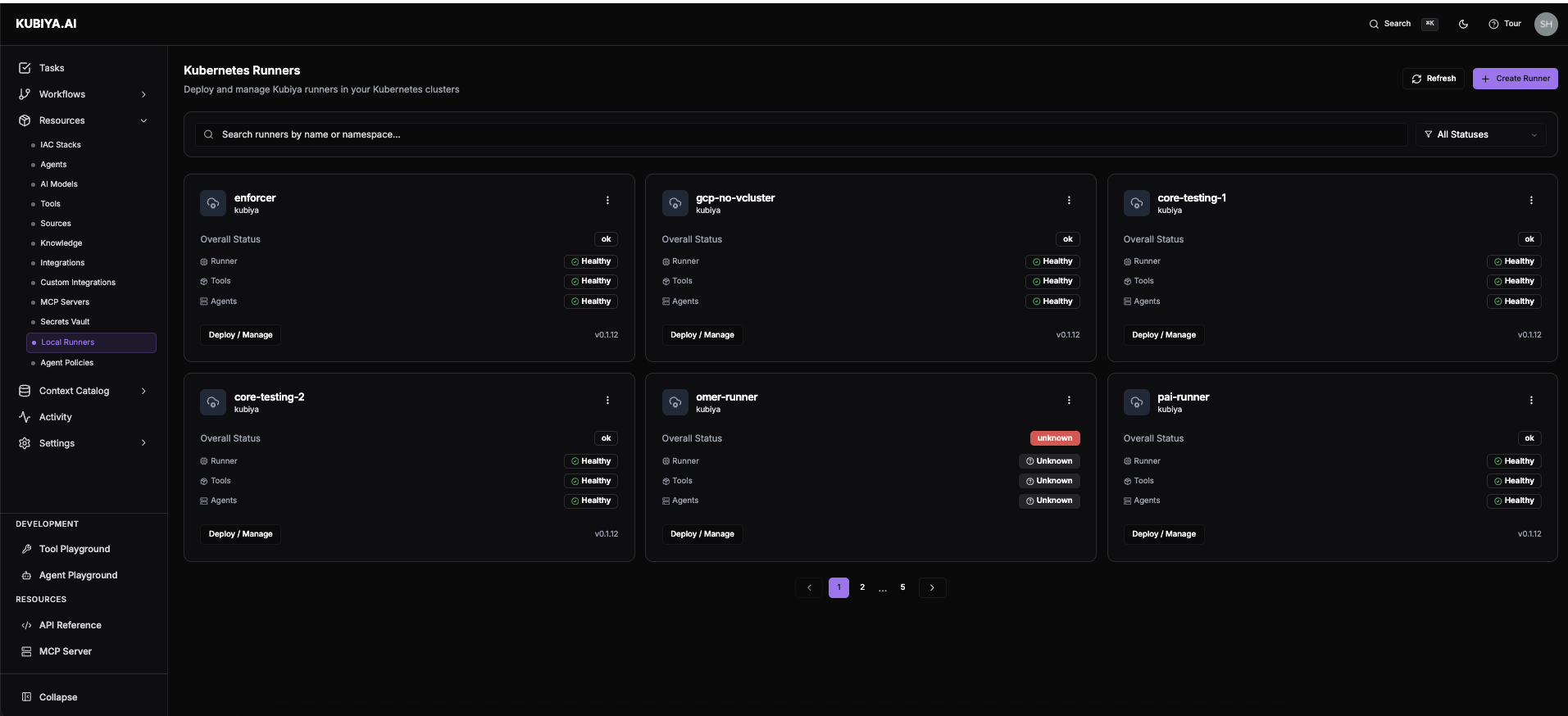Focus the search runners input field
The image size is (1568, 716).
(801, 134)
